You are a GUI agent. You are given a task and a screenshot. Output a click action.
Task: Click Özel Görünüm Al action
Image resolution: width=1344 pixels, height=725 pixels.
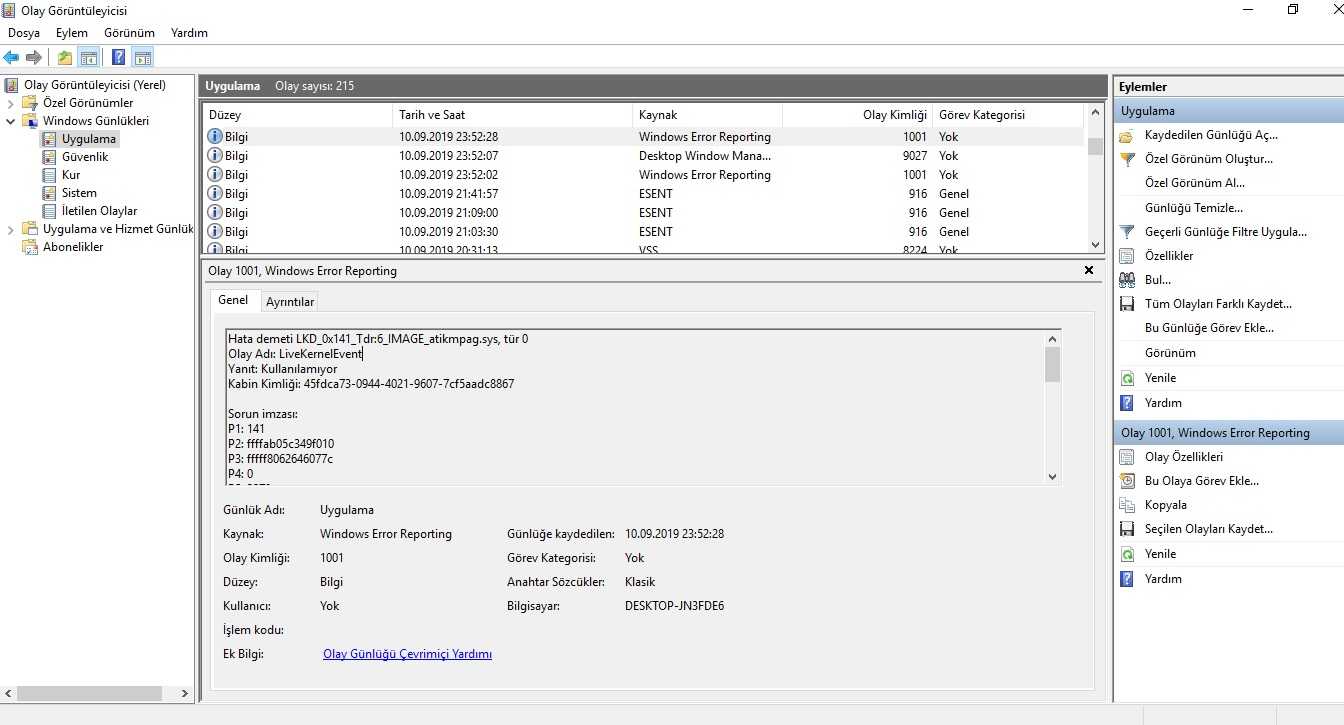click(1195, 183)
